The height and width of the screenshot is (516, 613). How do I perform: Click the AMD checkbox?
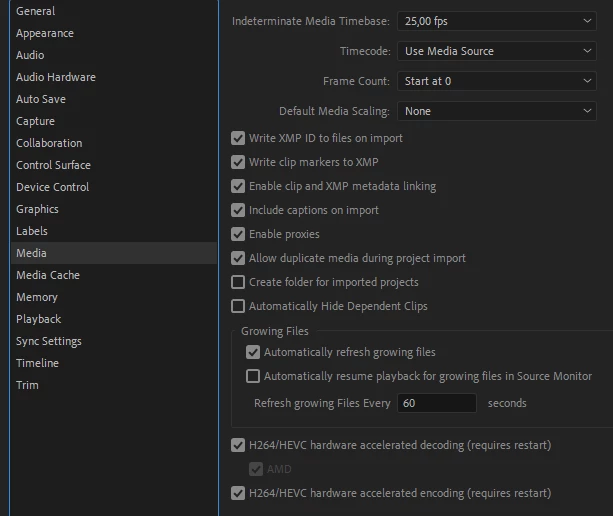pyautogui.click(x=256, y=469)
